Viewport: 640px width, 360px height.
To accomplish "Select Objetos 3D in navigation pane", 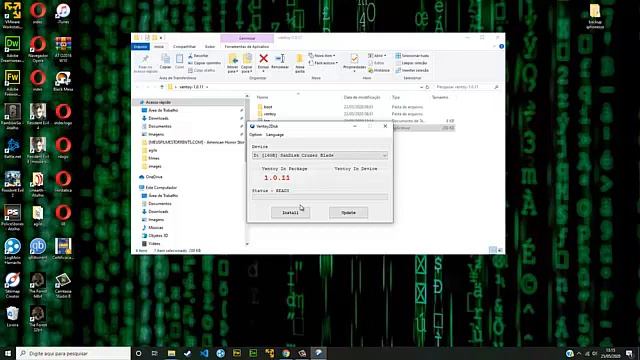I will coord(158,236).
